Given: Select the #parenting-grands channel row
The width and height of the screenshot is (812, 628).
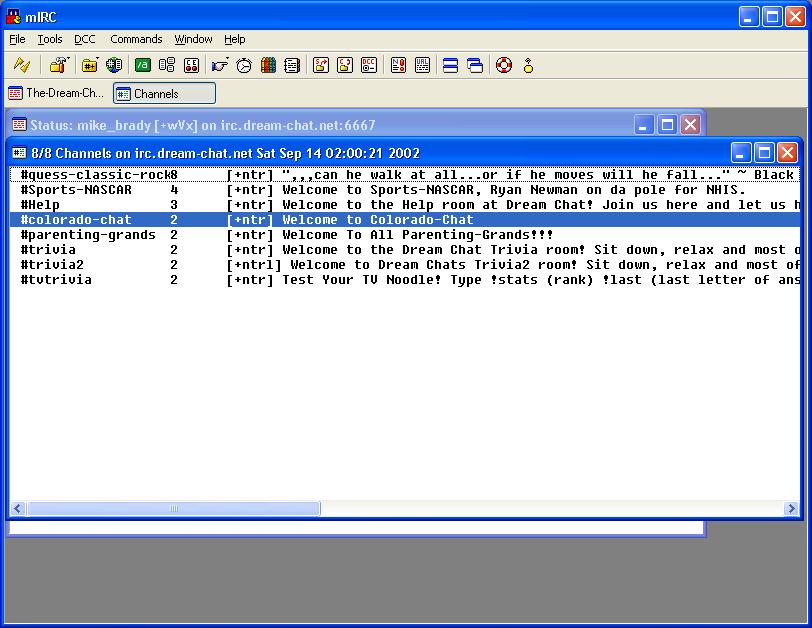Looking at the screenshot, I should (405, 235).
